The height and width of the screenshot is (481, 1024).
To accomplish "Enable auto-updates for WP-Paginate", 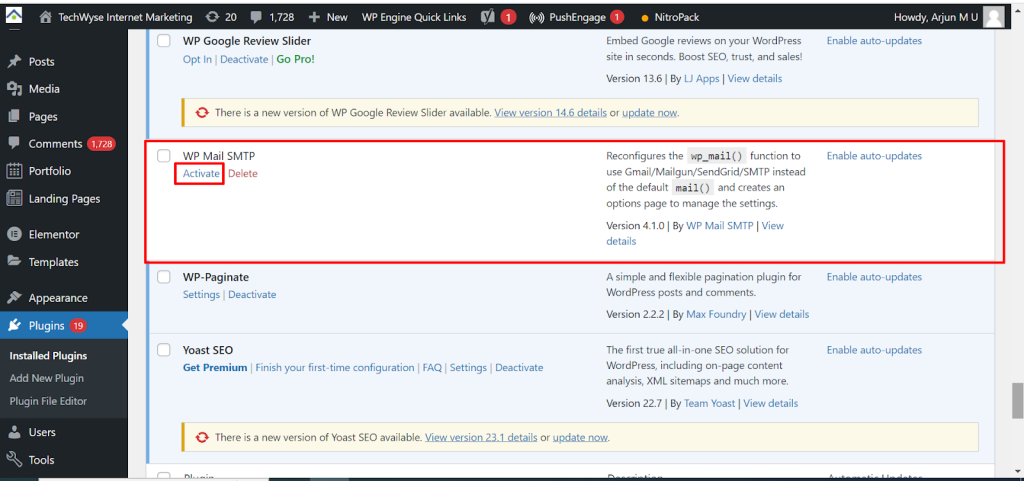I will [x=874, y=277].
